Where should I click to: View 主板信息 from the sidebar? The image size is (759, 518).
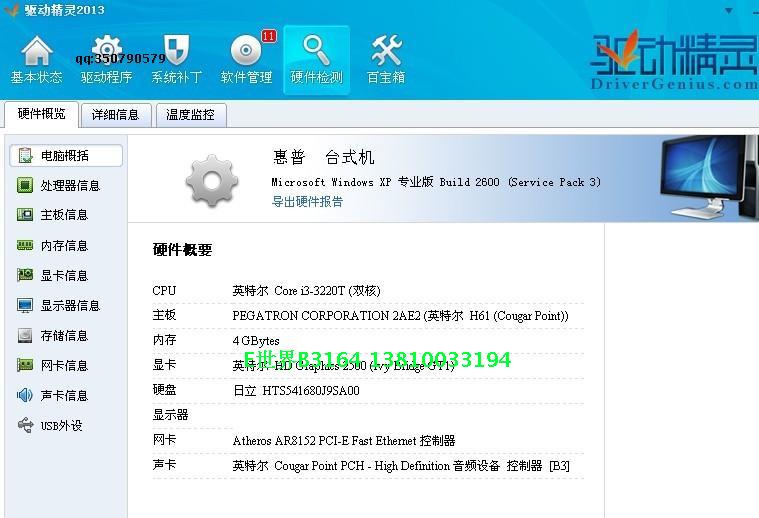(64, 215)
